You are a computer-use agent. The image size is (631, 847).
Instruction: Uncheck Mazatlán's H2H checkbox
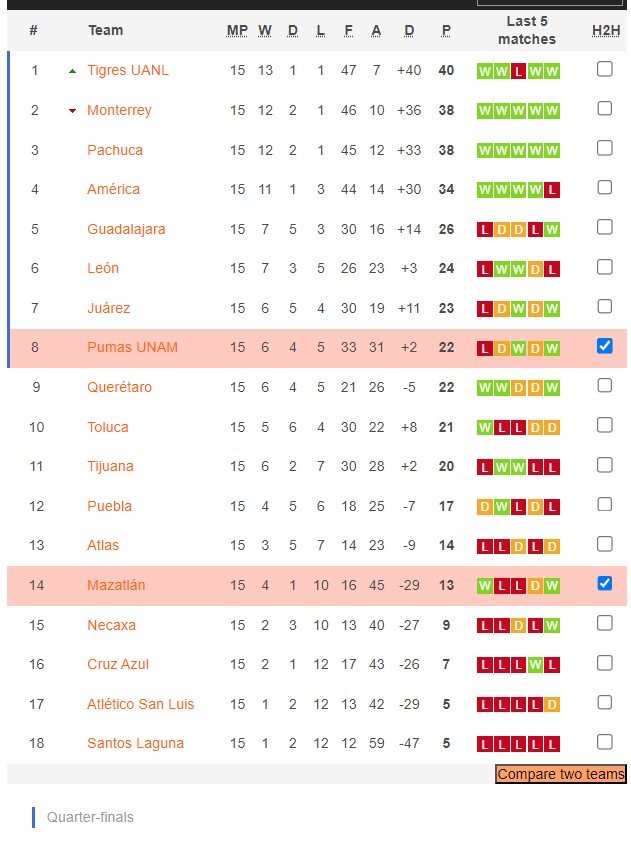pyautogui.click(x=604, y=585)
